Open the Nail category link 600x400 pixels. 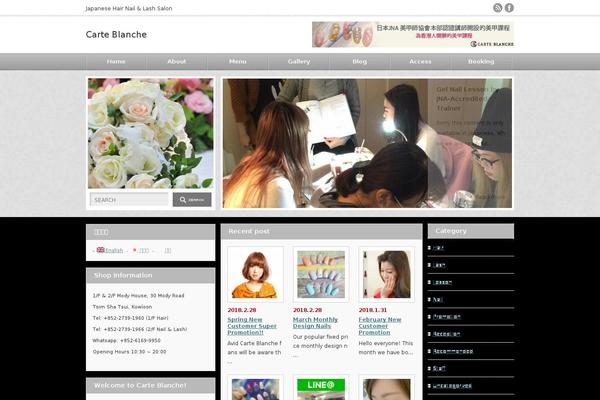[438, 300]
